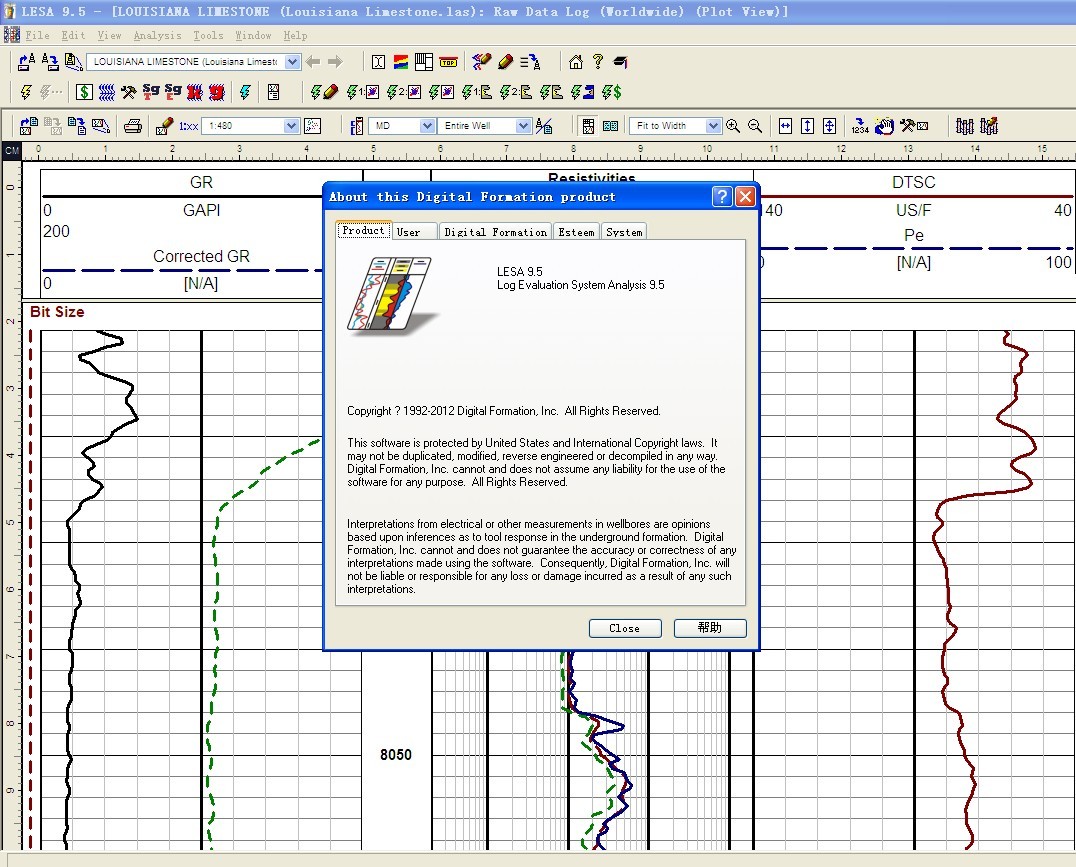Click the DTSC track header label
This screenshot has height=867, width=1076.
(x=913, y=182)
